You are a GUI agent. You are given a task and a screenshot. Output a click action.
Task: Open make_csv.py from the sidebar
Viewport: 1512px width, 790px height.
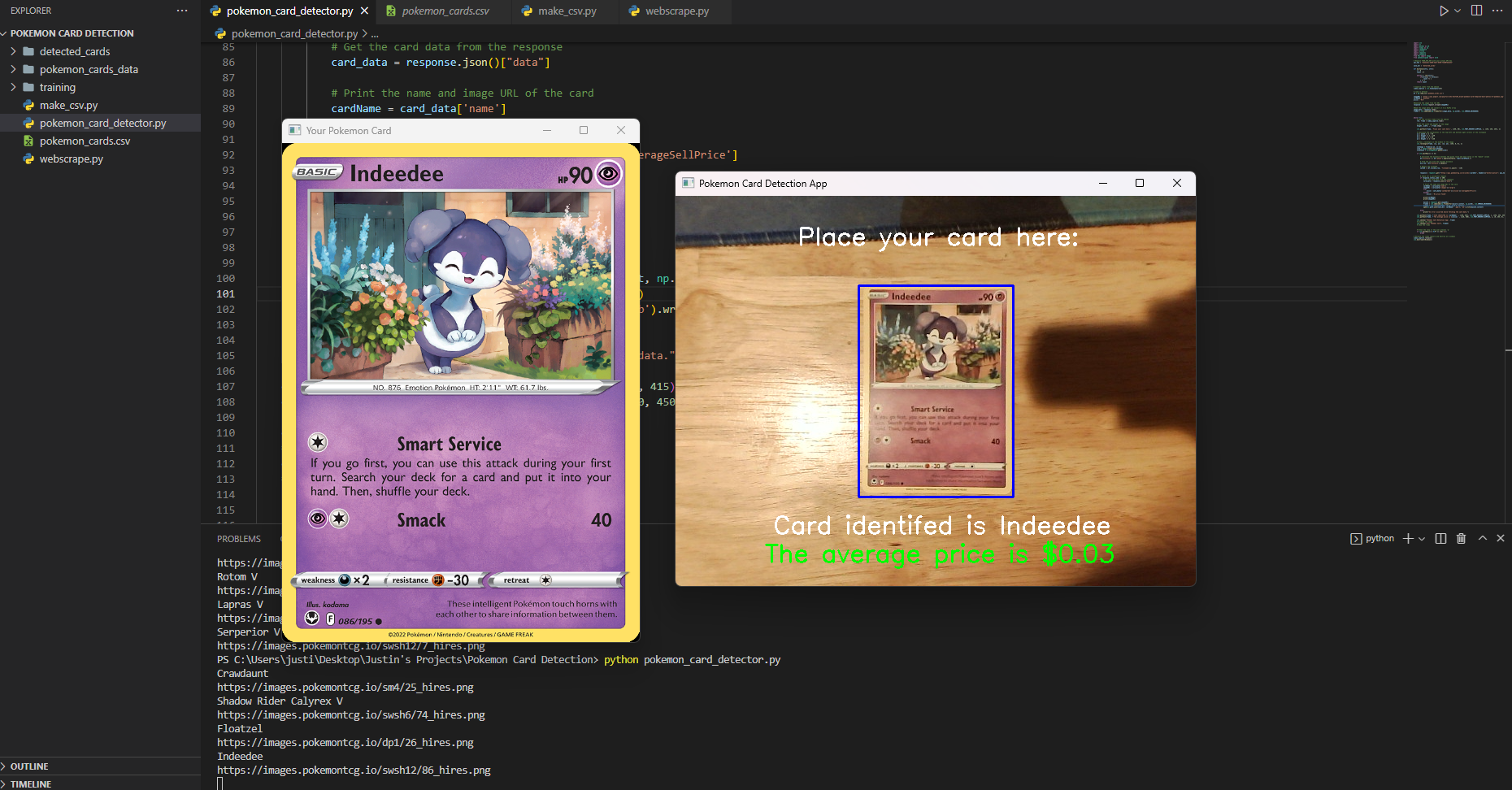[x=68, y=105]
